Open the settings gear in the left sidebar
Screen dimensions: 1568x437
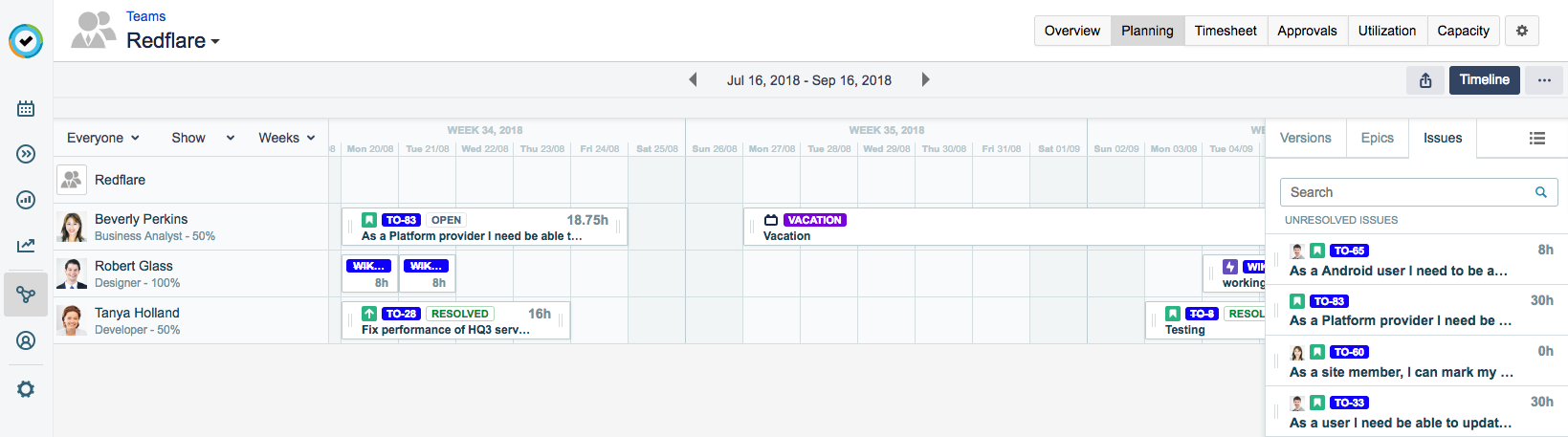click(x=26, y=389)
